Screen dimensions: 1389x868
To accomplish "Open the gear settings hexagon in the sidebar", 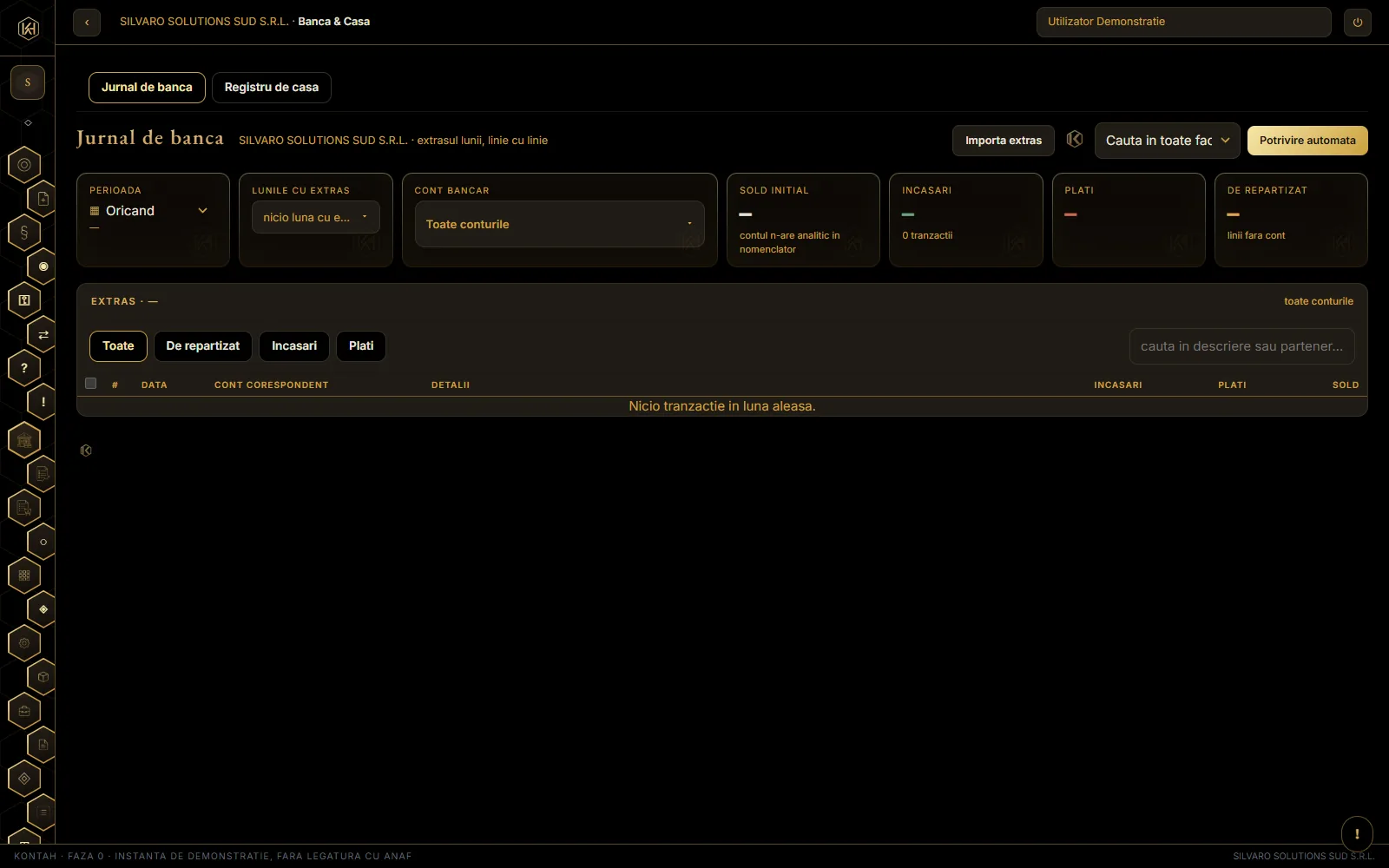I will [24, 643].
